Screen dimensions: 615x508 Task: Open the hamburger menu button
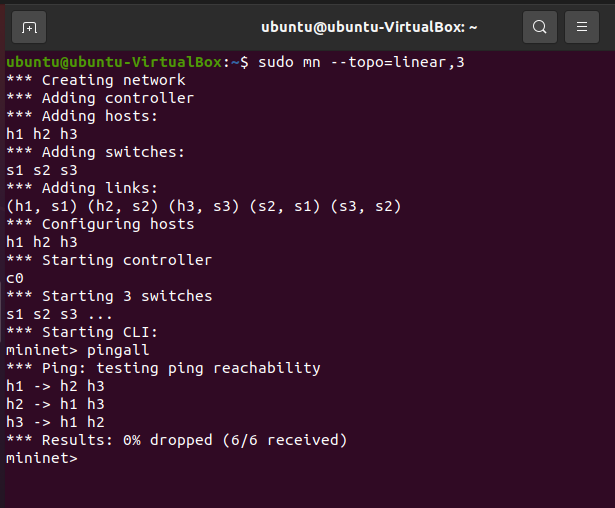[581, 27]
